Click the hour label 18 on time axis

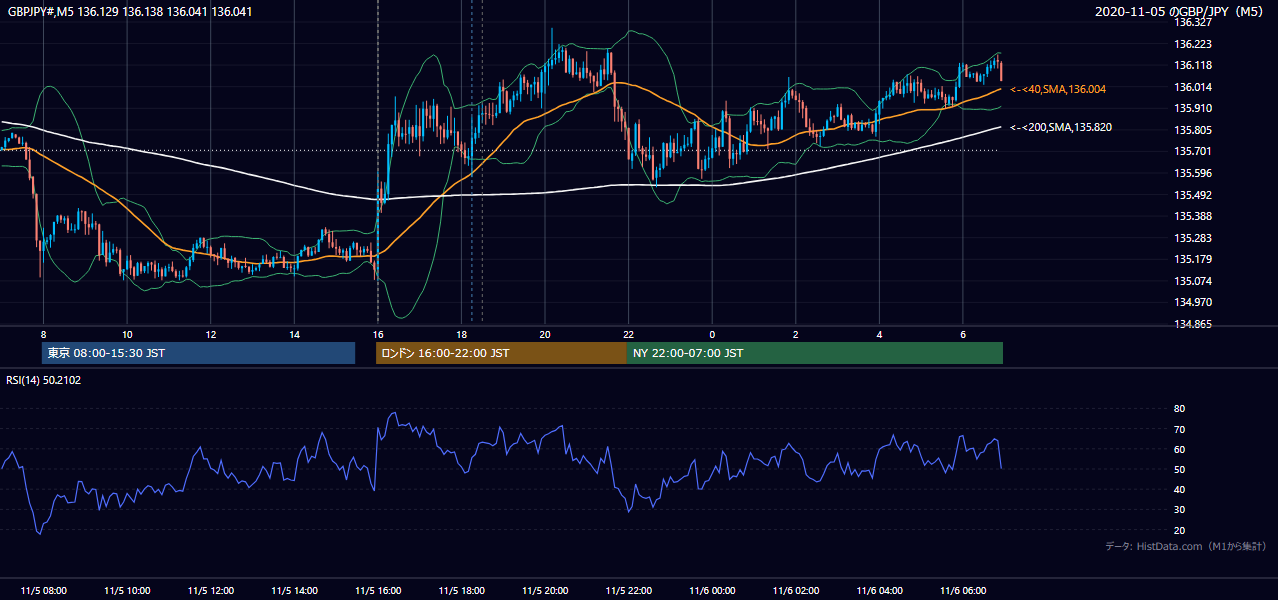(x=461, y=334)
